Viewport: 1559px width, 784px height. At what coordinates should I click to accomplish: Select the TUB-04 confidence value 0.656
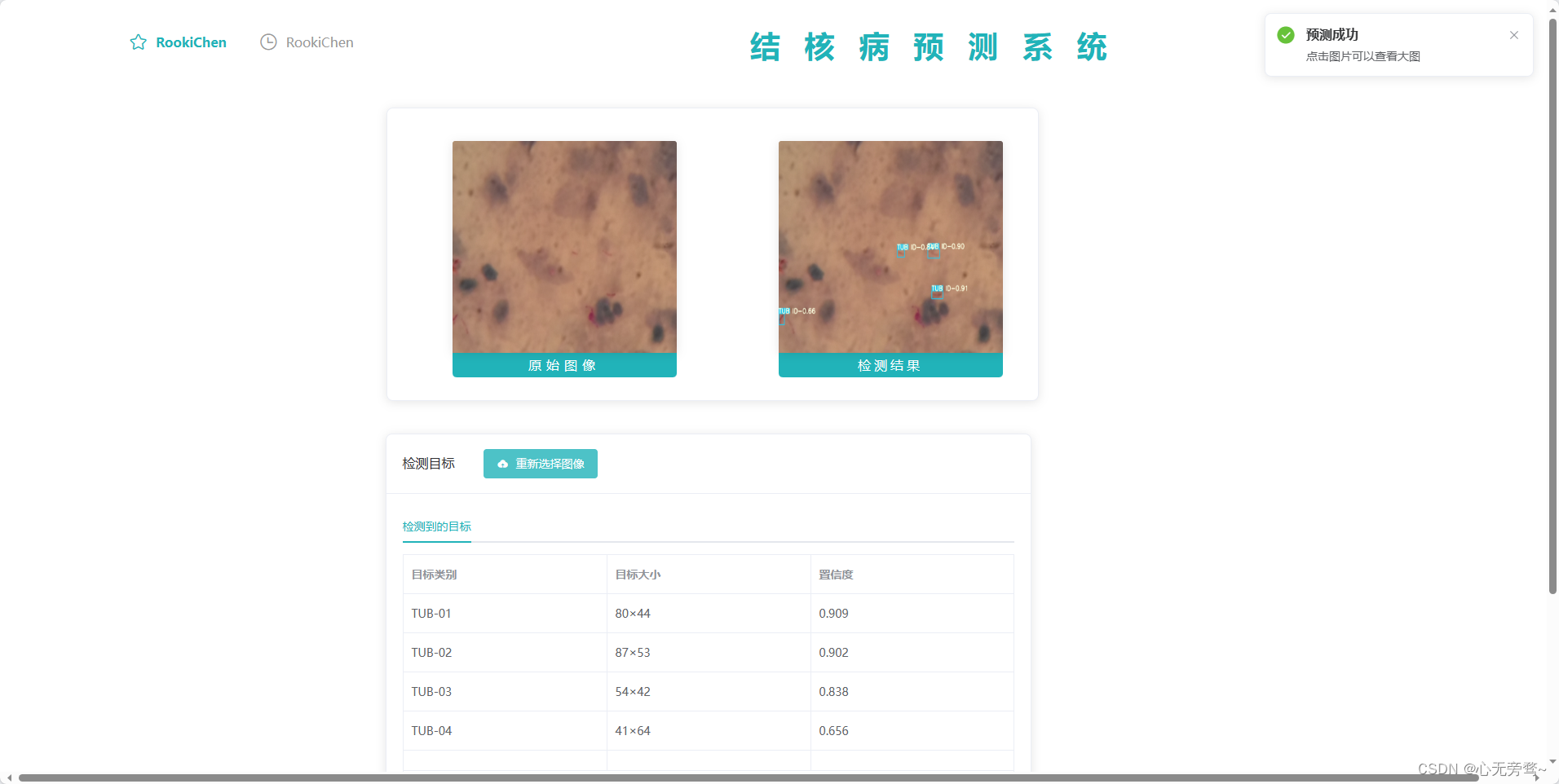(x=833, y=730)
